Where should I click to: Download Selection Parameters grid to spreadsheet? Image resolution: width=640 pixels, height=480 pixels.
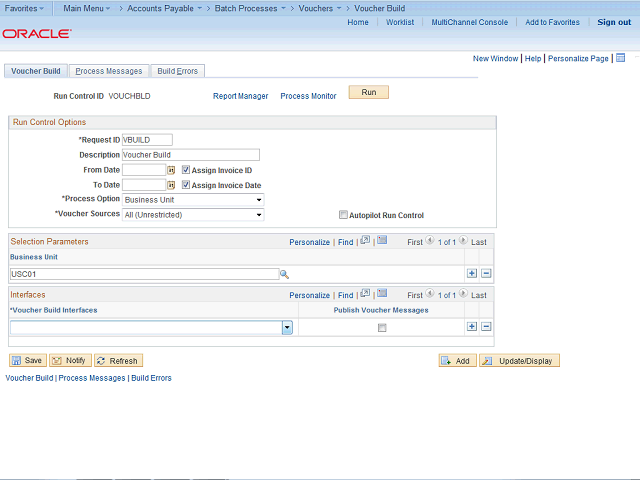[x=382, y=240]
